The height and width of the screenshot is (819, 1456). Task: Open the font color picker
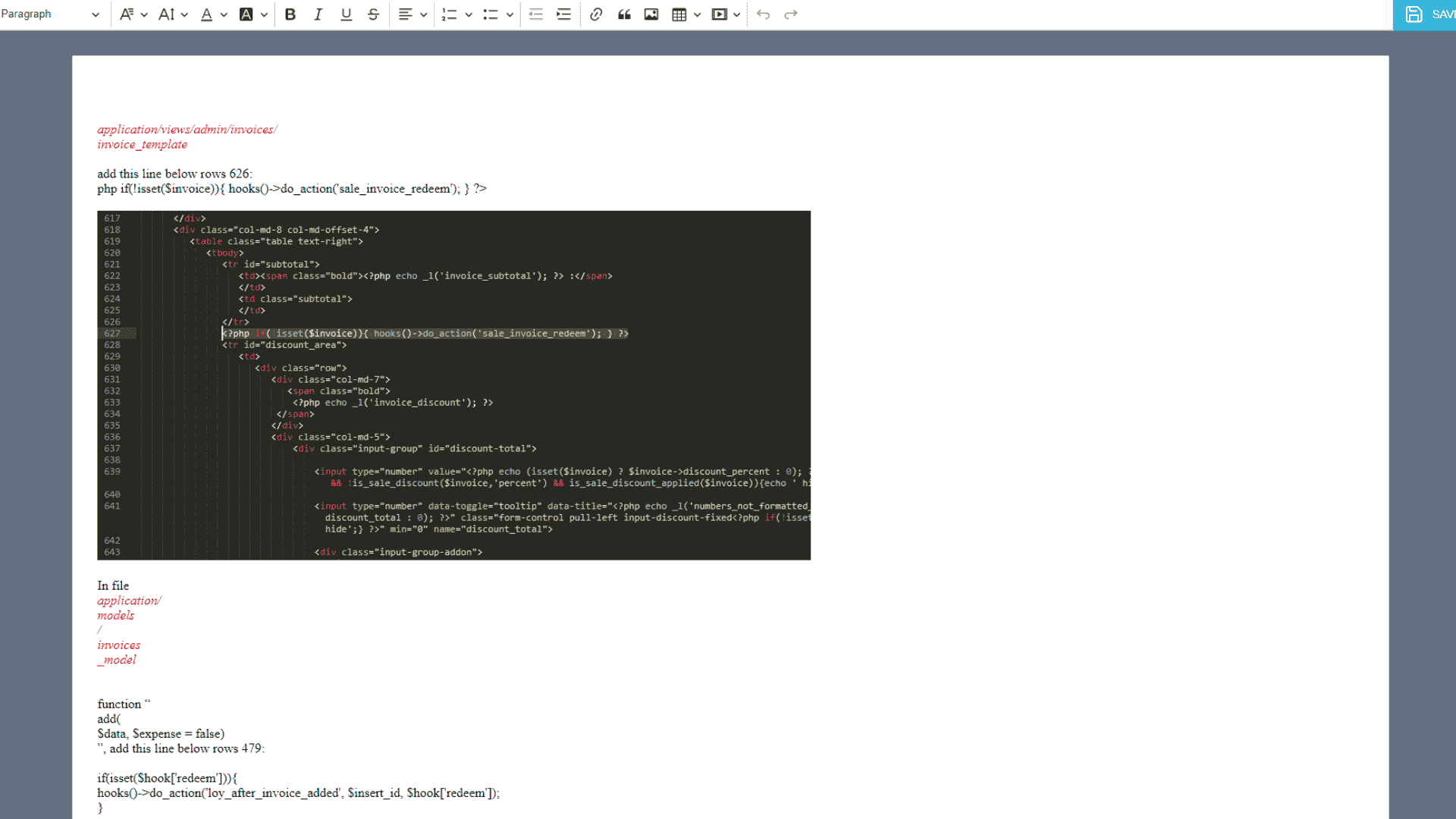coord(213,14)
